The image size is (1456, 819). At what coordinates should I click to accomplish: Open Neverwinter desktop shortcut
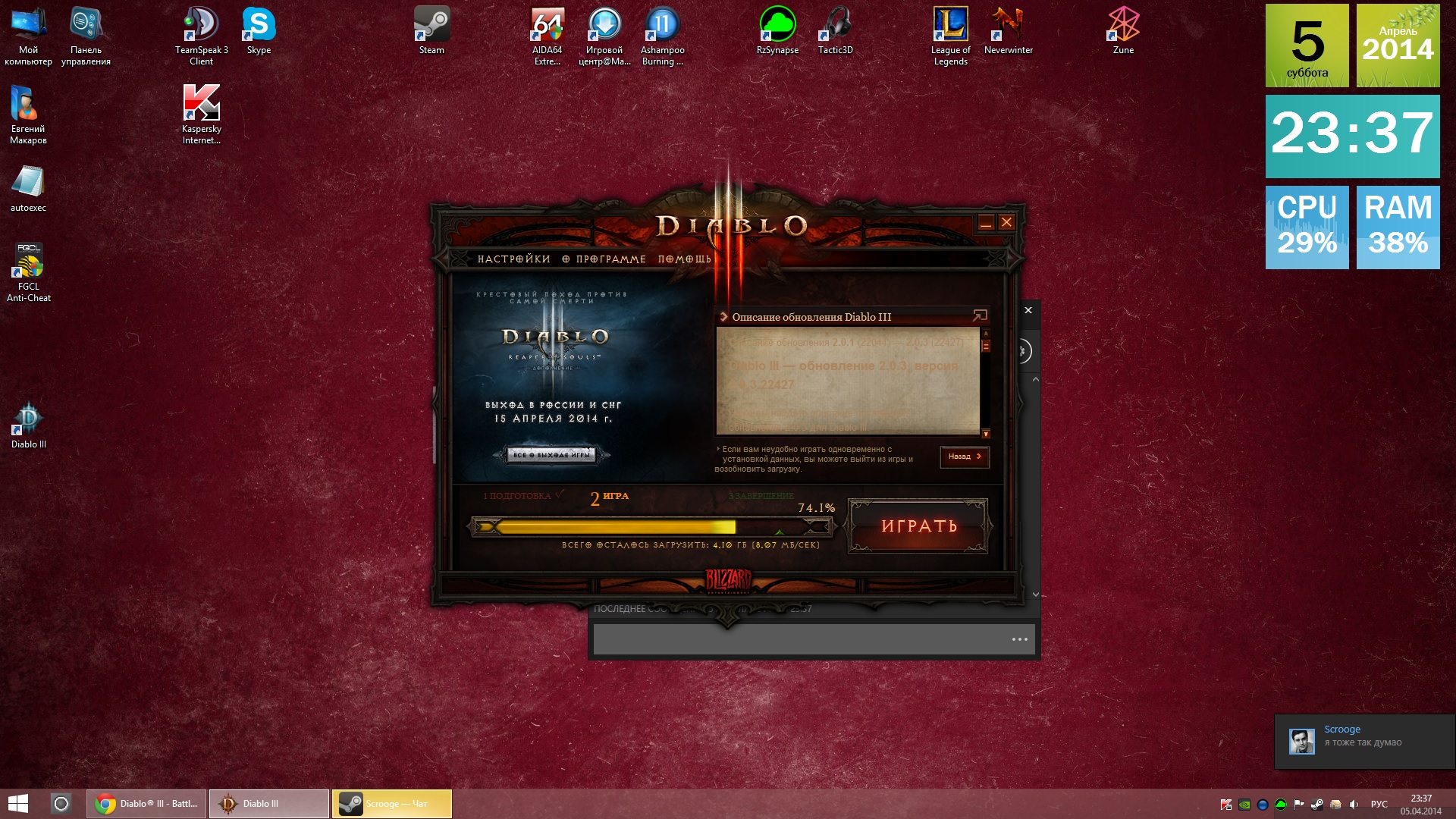tap(1008, 30)
